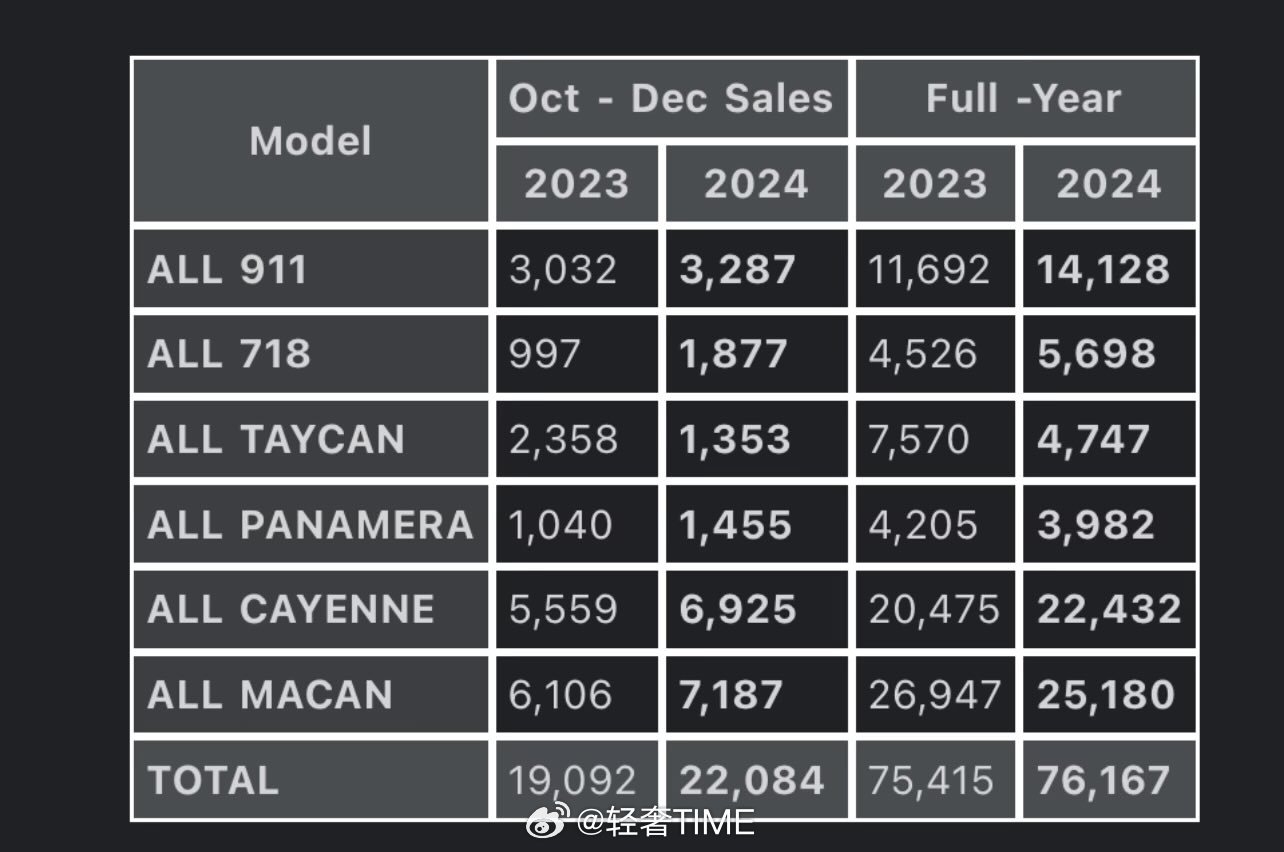Viewport: 1284px width, 852px height.
Task: Select the ALL CAYENNE row label
Action: click(x=311, y=609)
